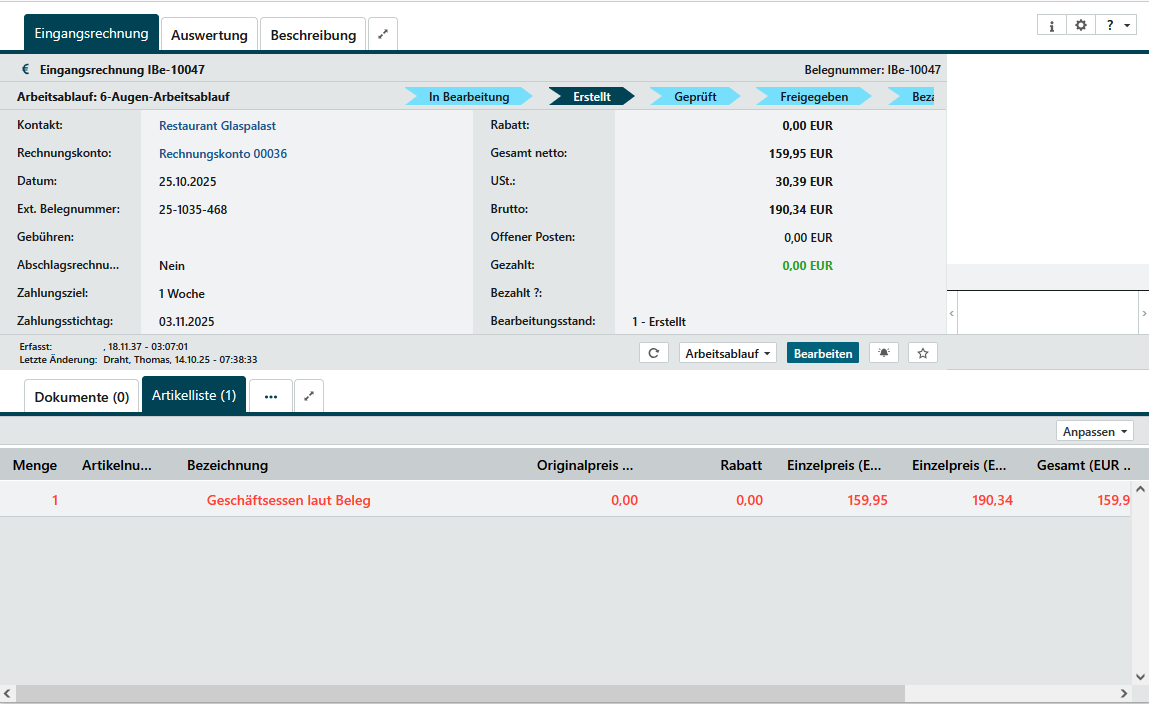Click the alarm bell reminder icon

click(884, 353)
